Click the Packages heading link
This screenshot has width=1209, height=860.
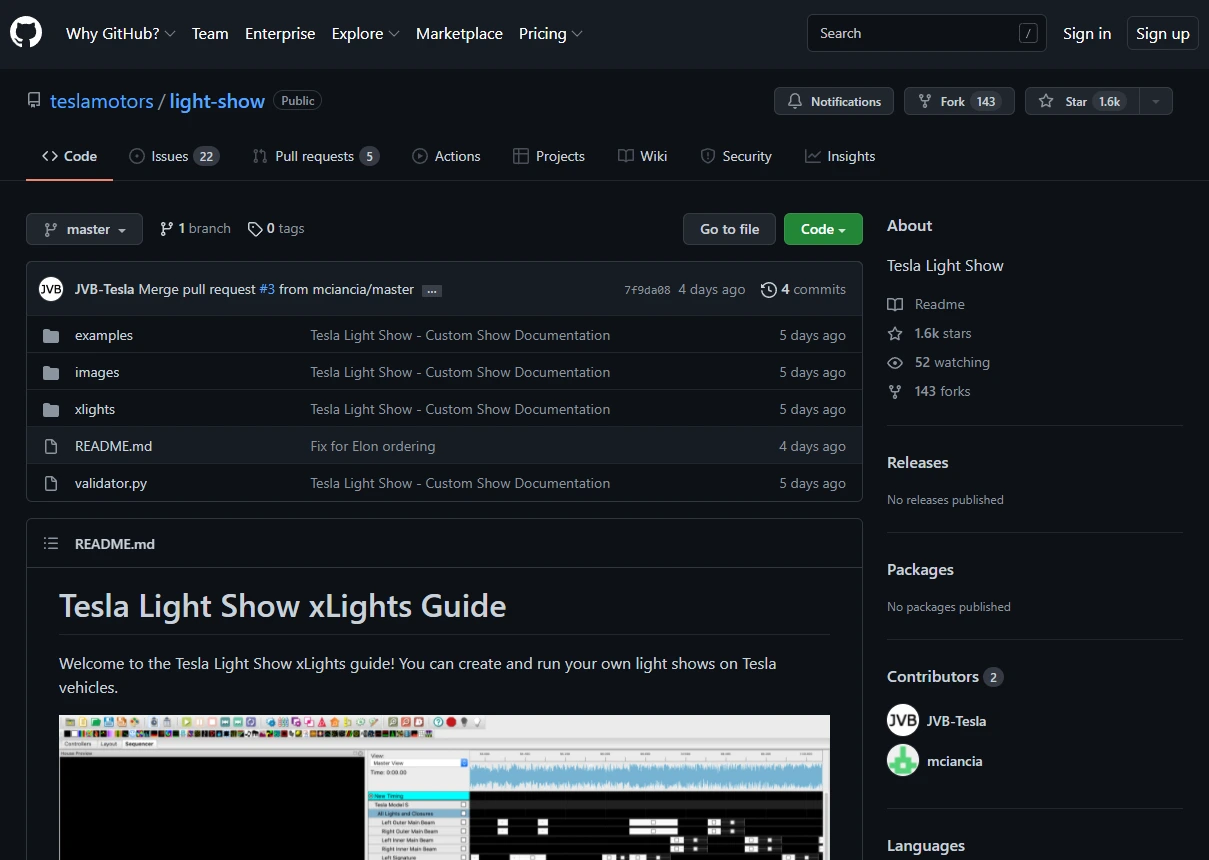pos(920,569)
